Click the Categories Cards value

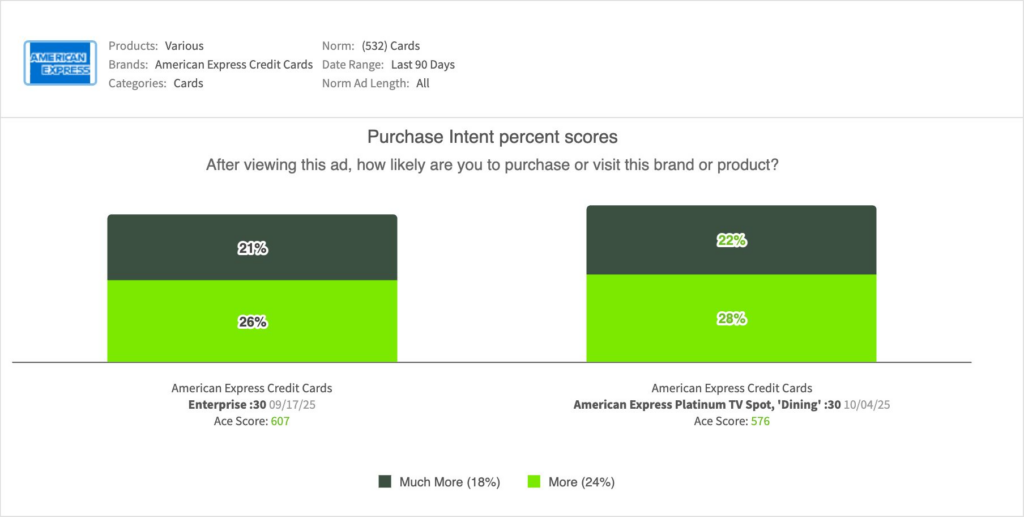click(188, 84)
